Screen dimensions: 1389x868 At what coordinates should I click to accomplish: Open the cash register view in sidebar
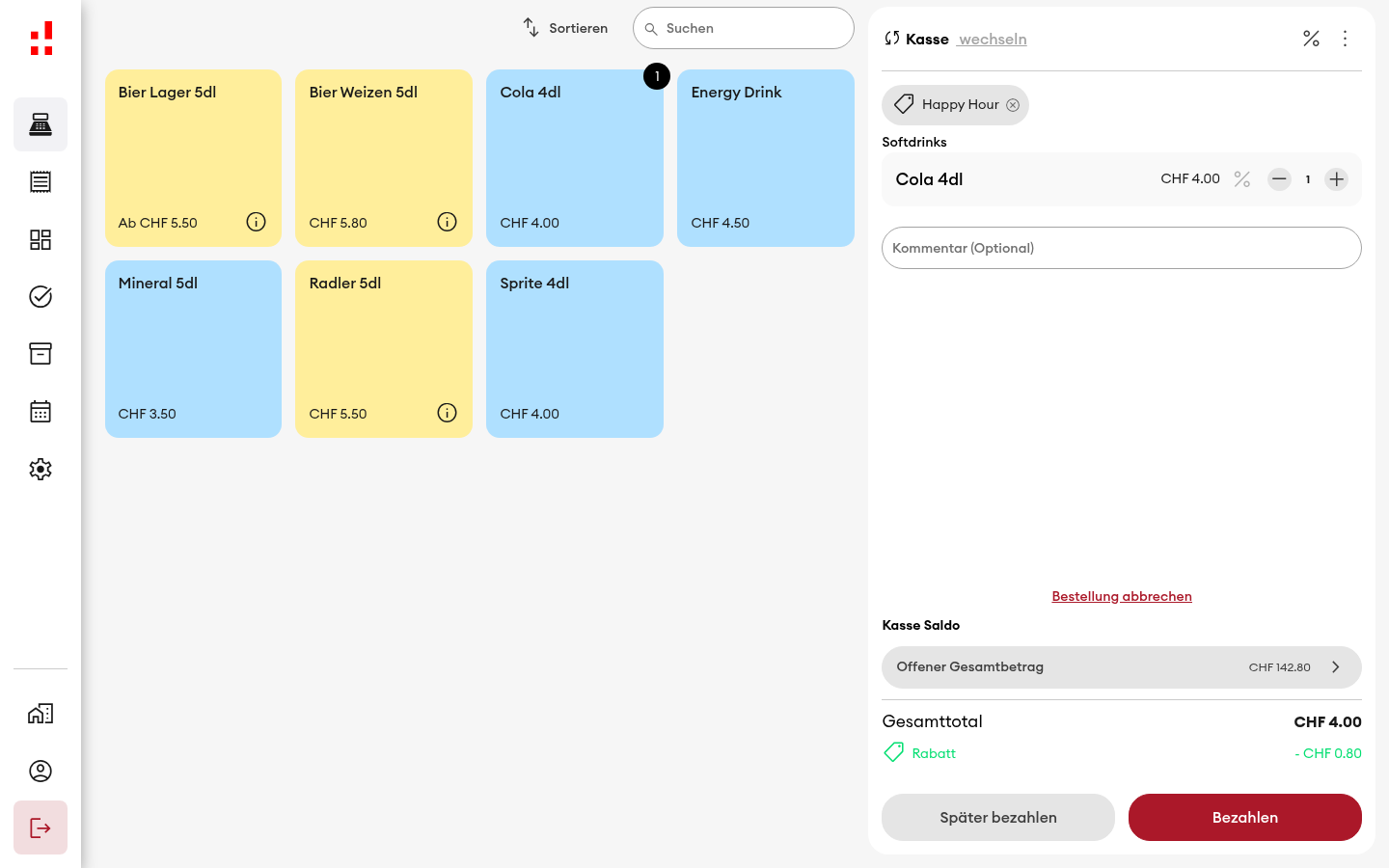pos(41,124)
